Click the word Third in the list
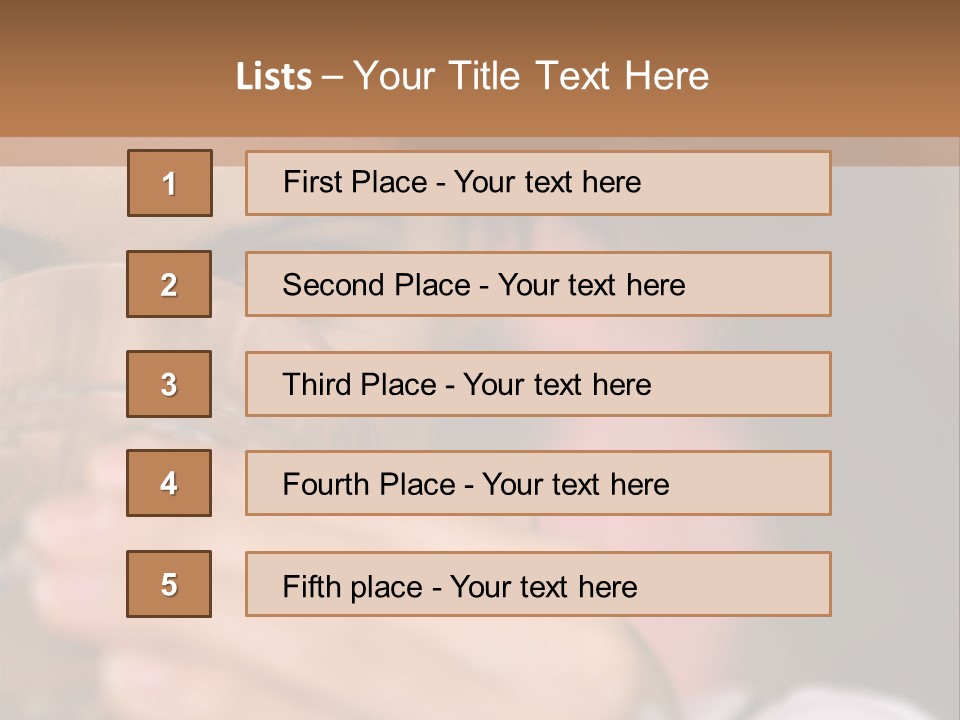 tap(316, 384)
